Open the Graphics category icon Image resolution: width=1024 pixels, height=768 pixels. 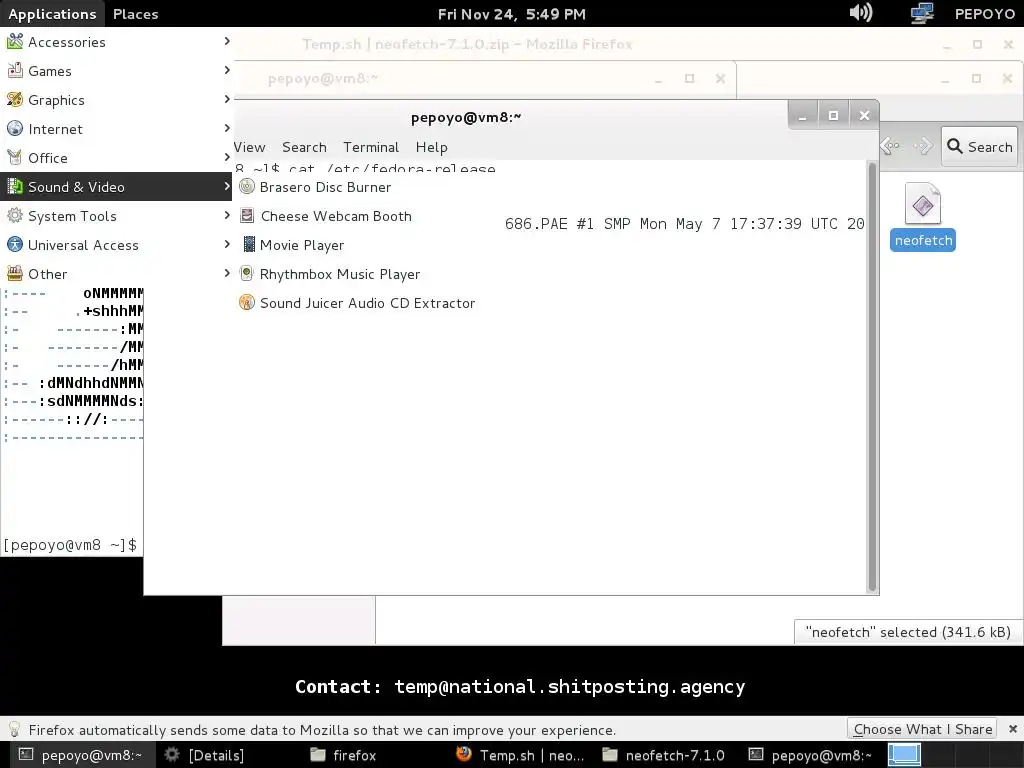pyautogui.click(x=14, y=100)
